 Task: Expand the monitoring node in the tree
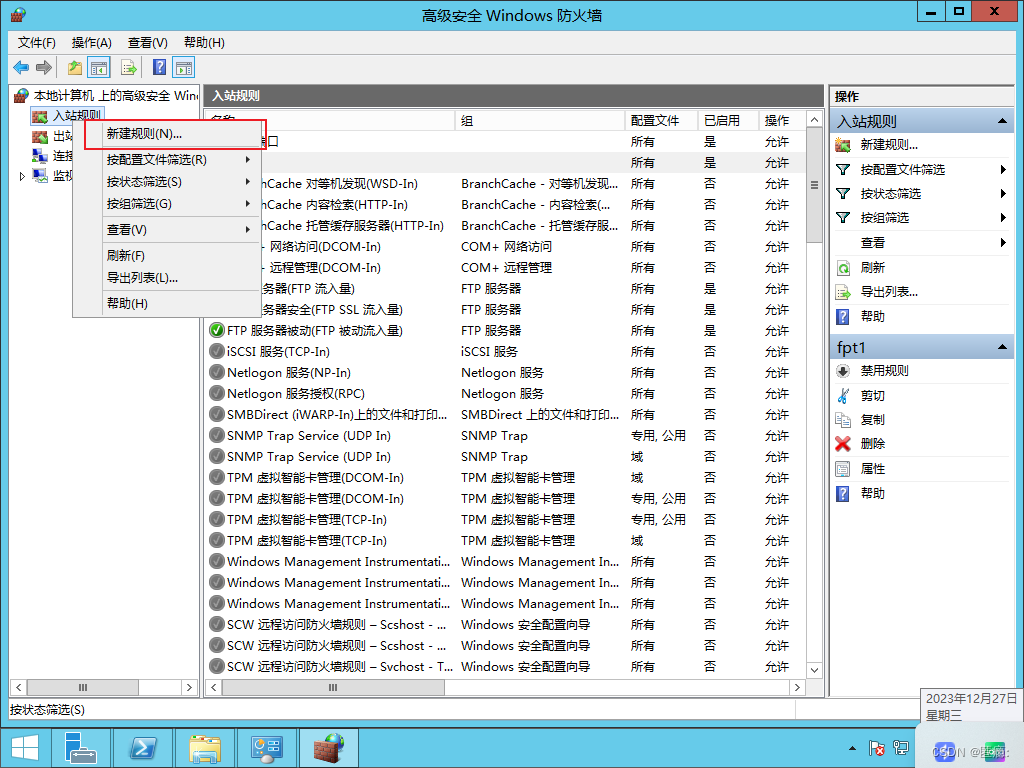pos(22,176)
